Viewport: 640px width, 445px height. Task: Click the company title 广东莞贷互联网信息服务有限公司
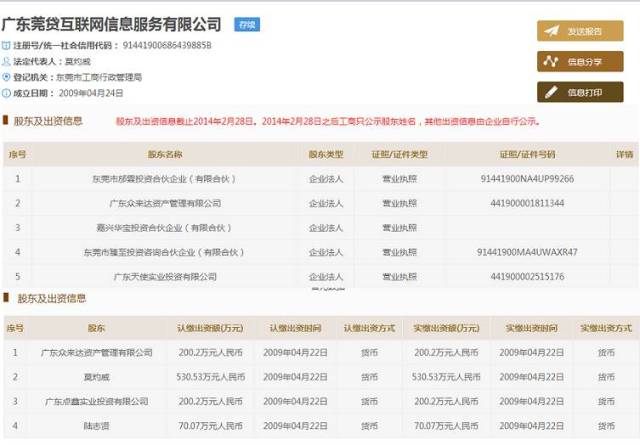[x=111, y=24]
